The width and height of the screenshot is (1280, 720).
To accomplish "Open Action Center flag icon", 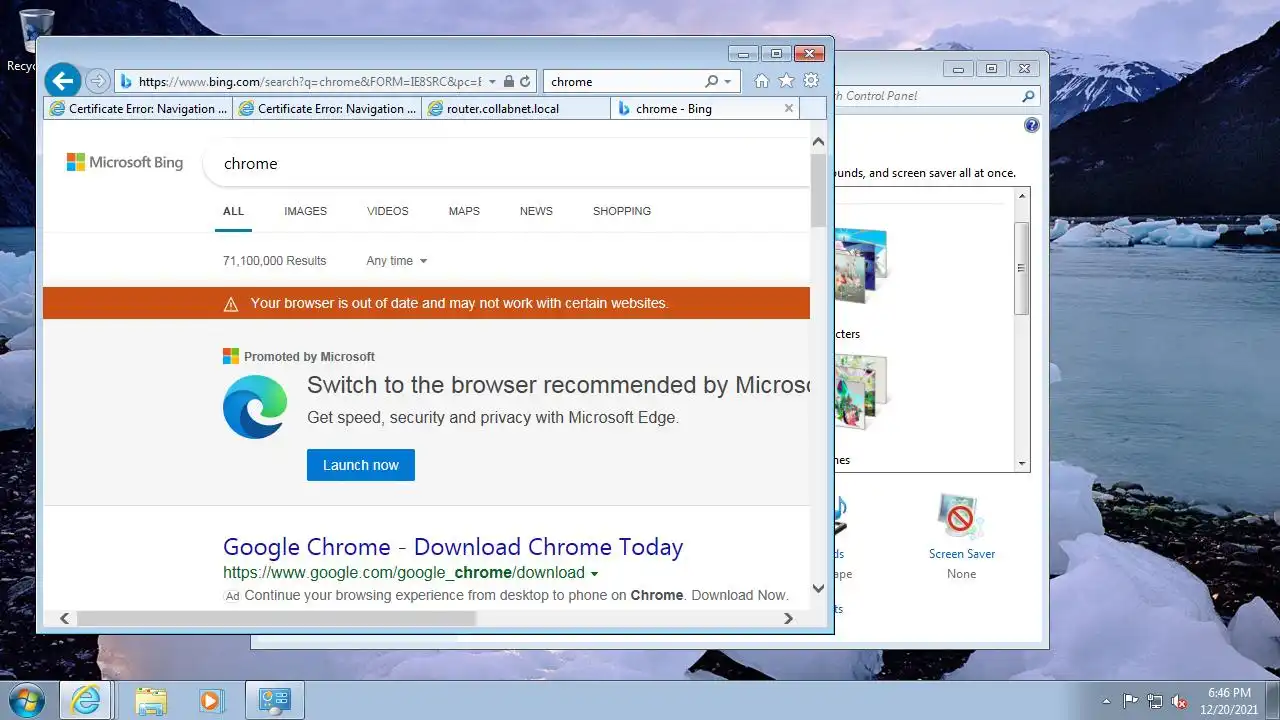I will (x=1131, y=701).
